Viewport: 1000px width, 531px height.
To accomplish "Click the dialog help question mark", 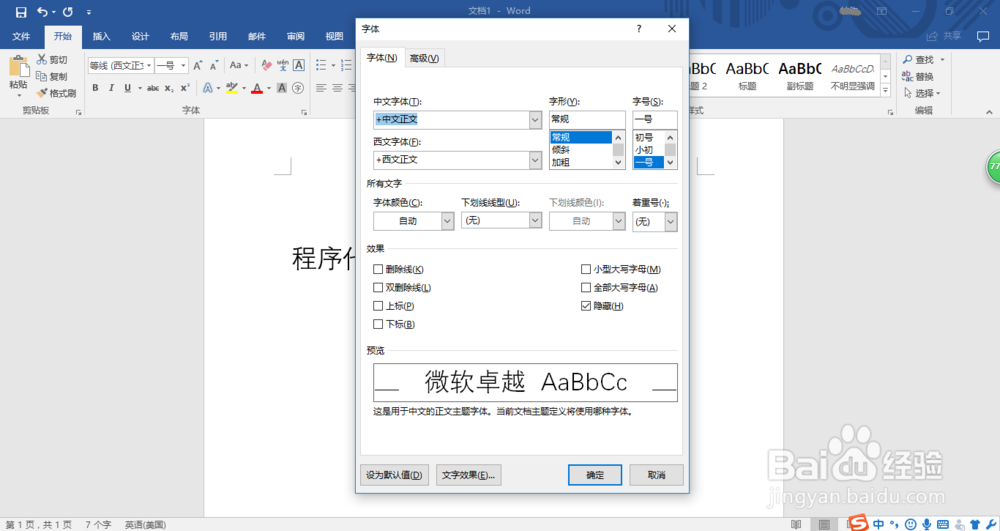I will [x=639, y=29].
